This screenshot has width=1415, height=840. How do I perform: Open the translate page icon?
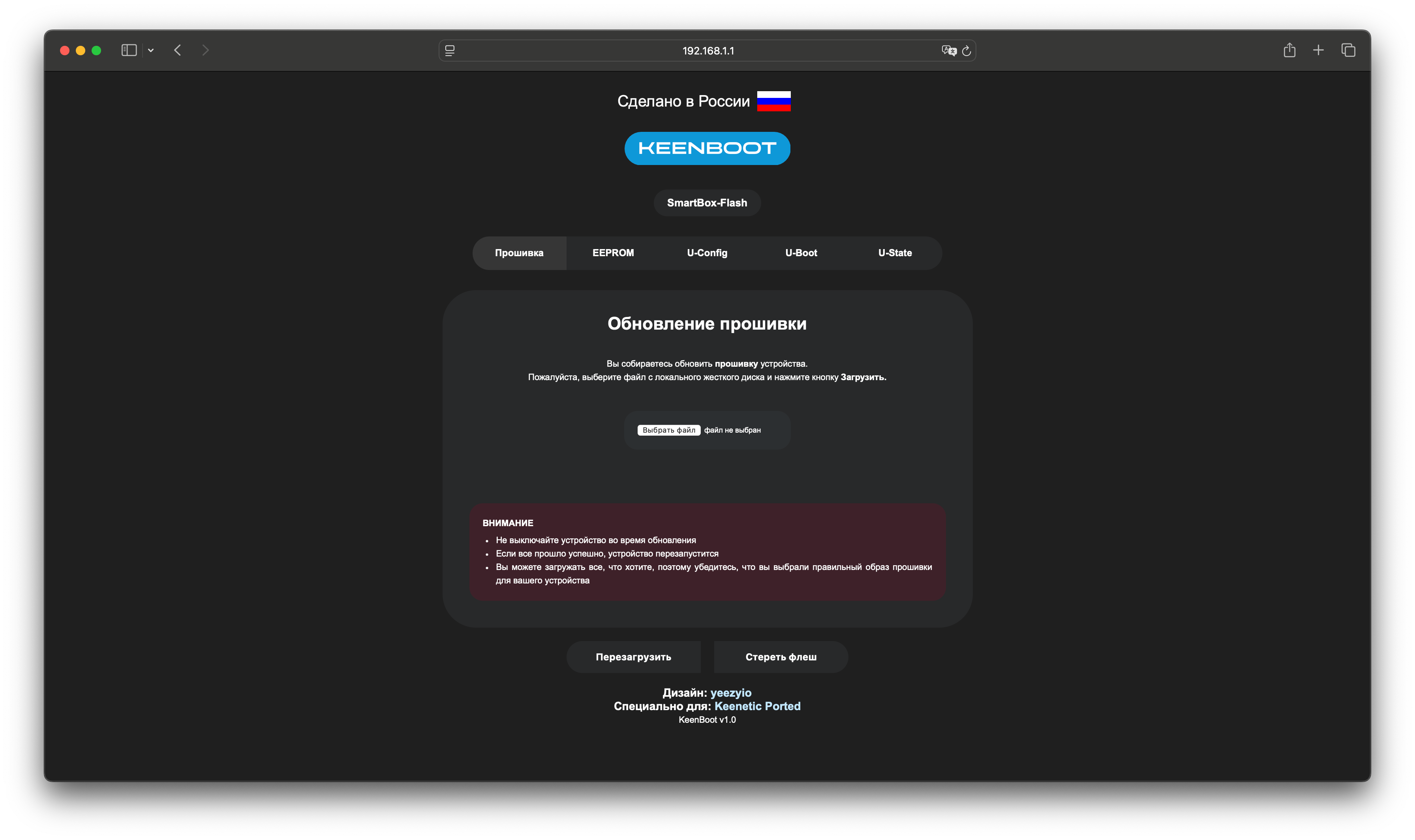949,51
